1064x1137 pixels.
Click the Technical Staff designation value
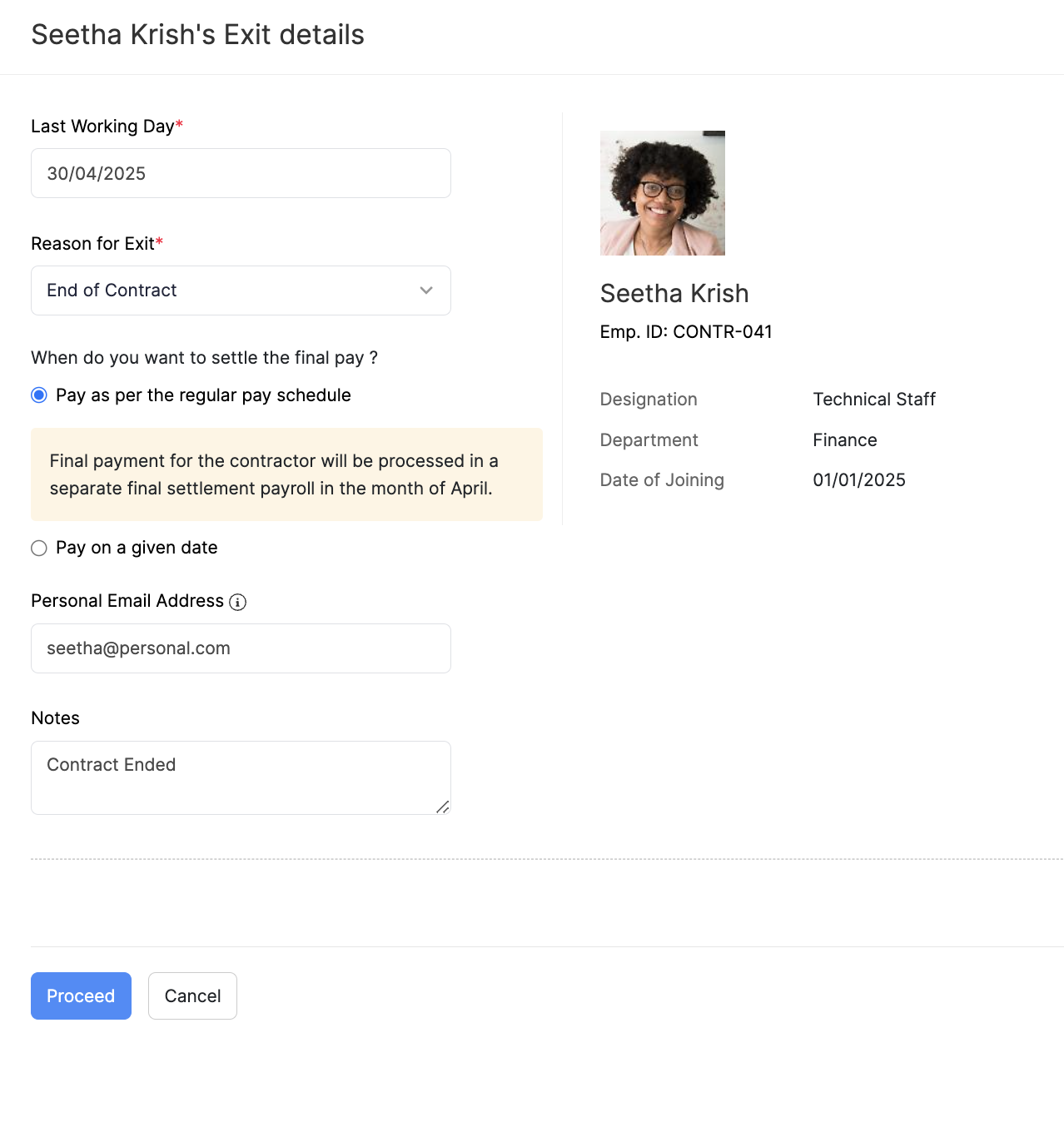[873, 400]
